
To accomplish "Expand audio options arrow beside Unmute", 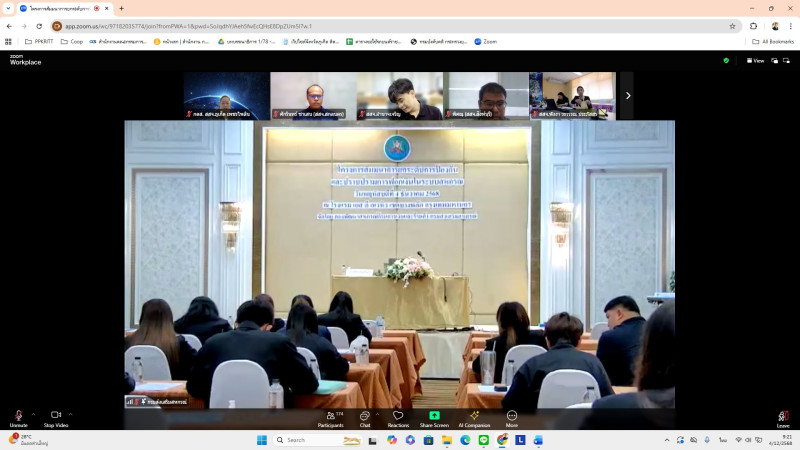I will (x=33, y=413).
